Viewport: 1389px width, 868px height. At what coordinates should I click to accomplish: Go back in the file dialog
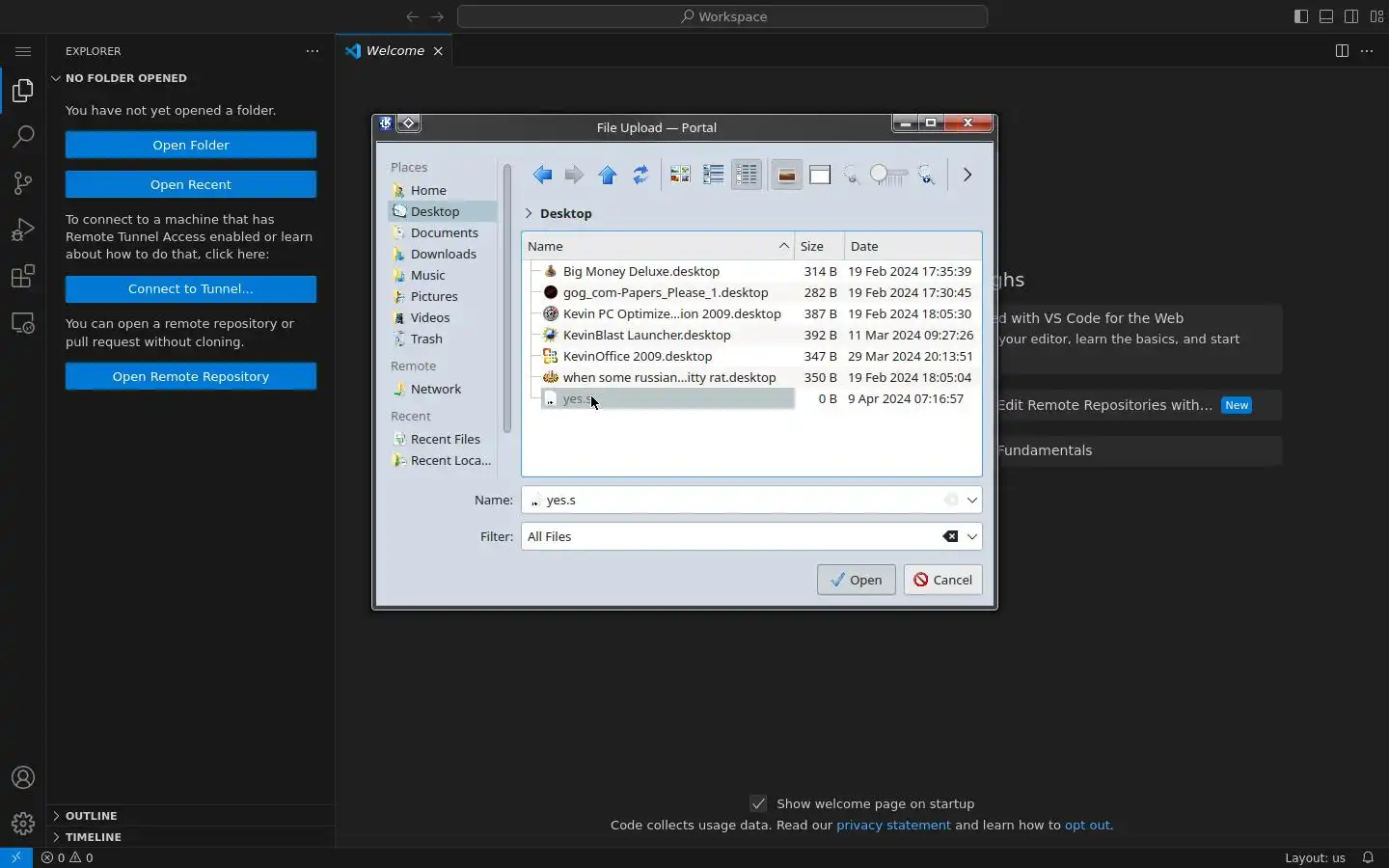click(x=542, y=175)
